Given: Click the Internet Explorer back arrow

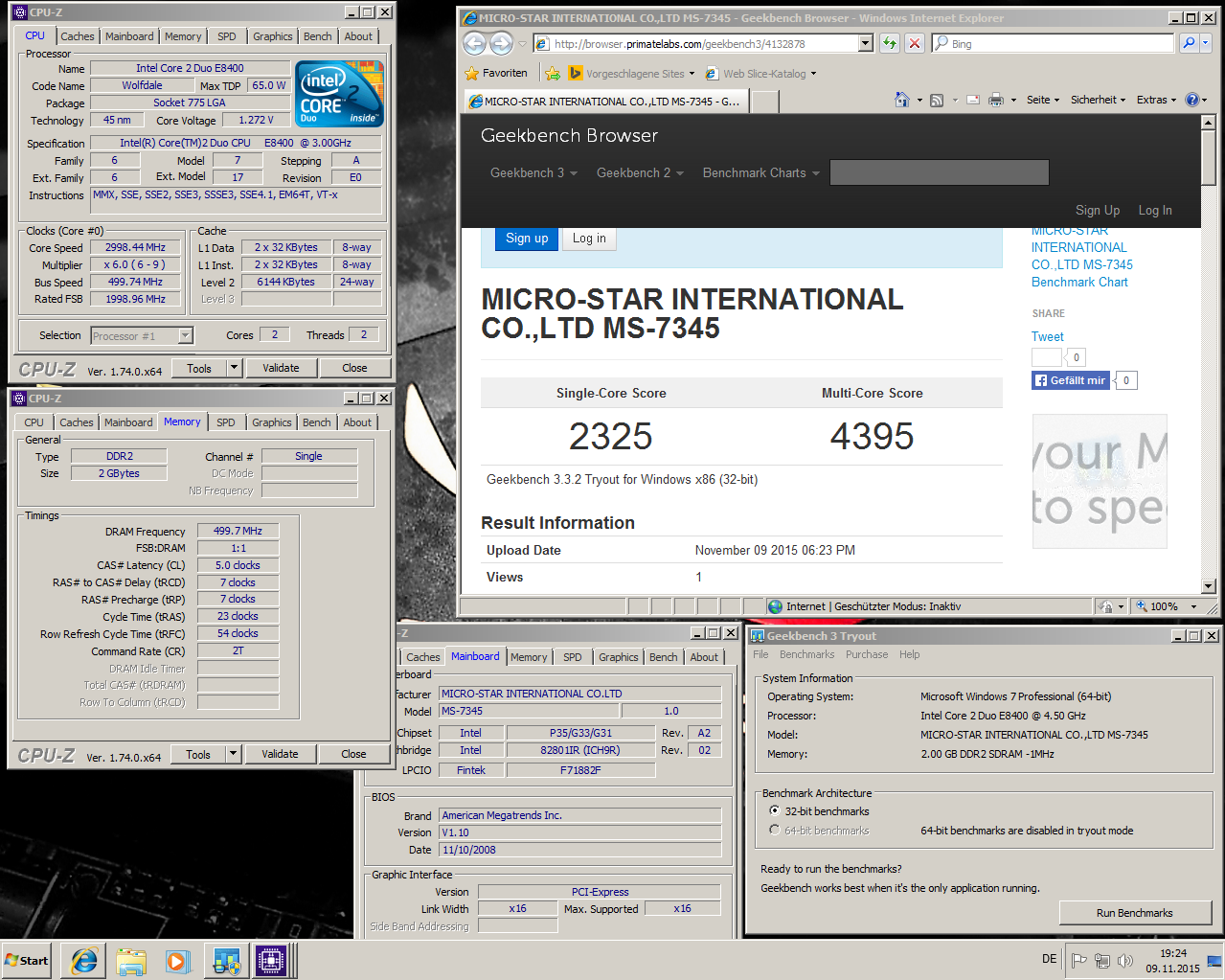Looking at the screenshot, I should (x=474, y=43).
